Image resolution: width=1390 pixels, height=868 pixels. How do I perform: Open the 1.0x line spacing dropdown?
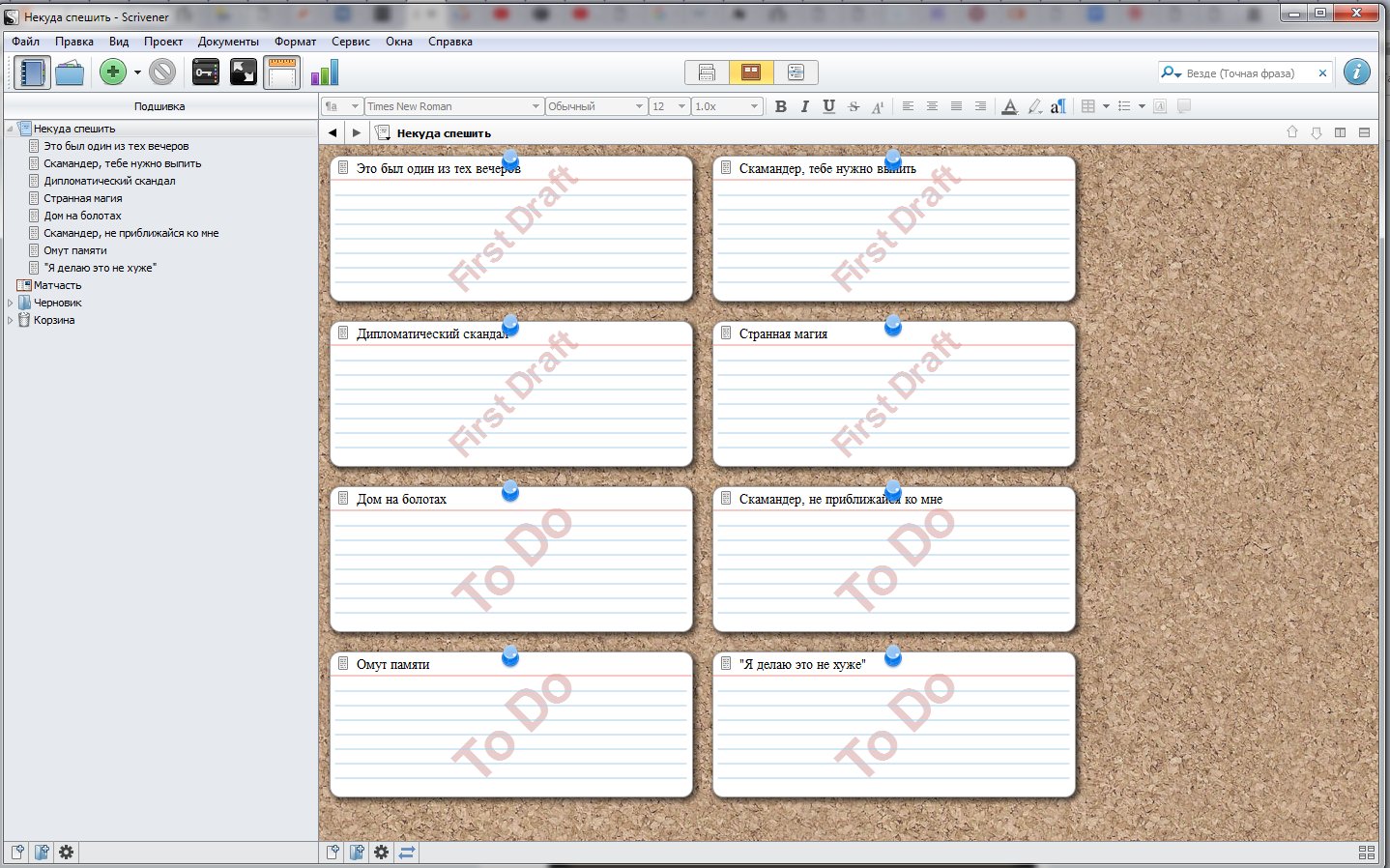727,106
